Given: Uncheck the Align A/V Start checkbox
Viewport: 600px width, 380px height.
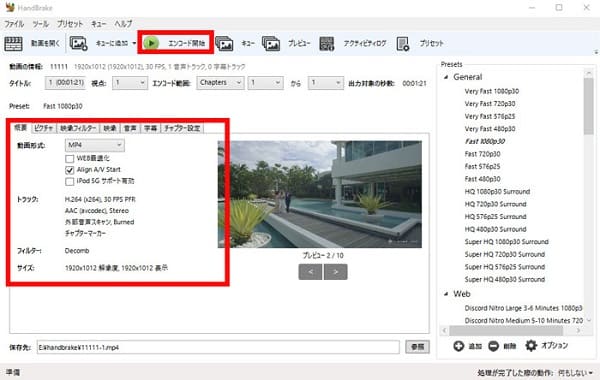Looking at the screenshot, I should pos(70,170).
